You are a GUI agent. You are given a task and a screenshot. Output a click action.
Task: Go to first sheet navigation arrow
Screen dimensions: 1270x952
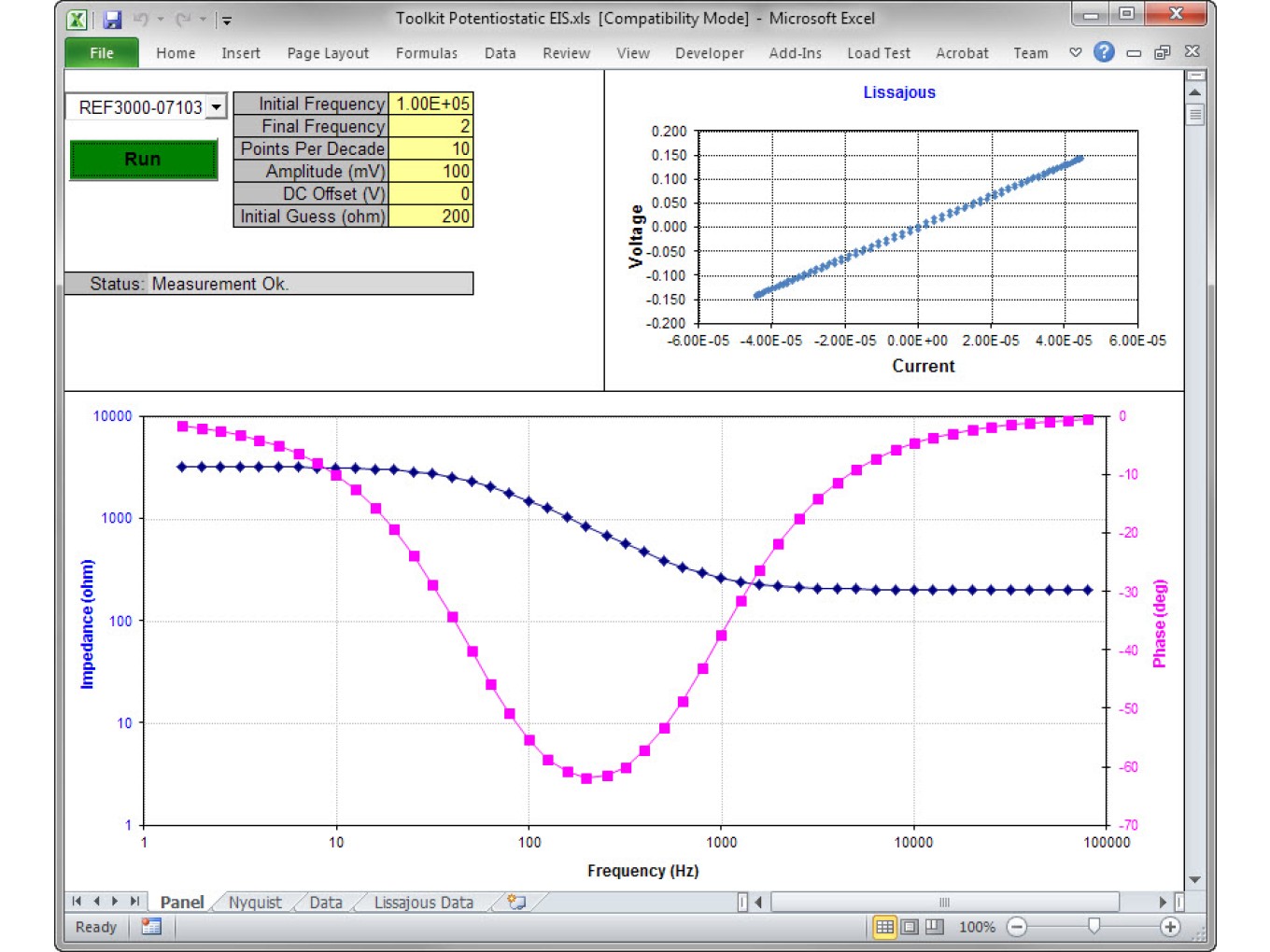[77, 902]
